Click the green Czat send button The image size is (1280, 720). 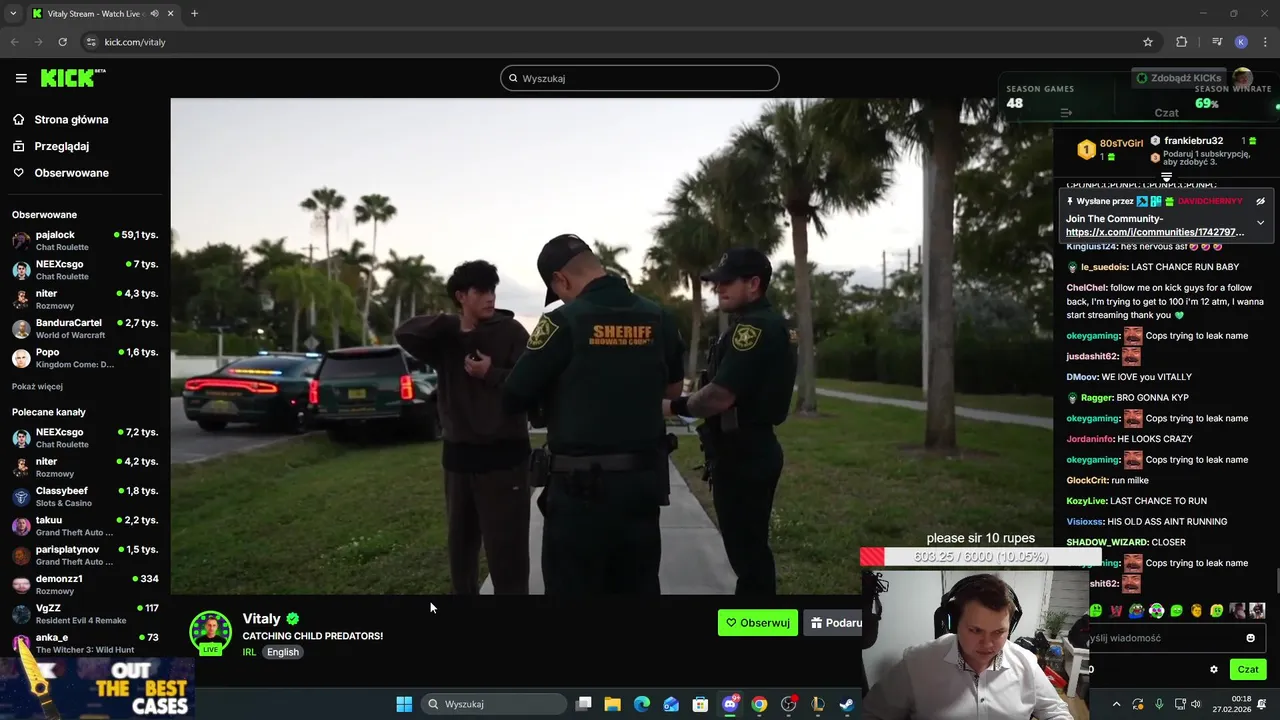coord(1248,670)
